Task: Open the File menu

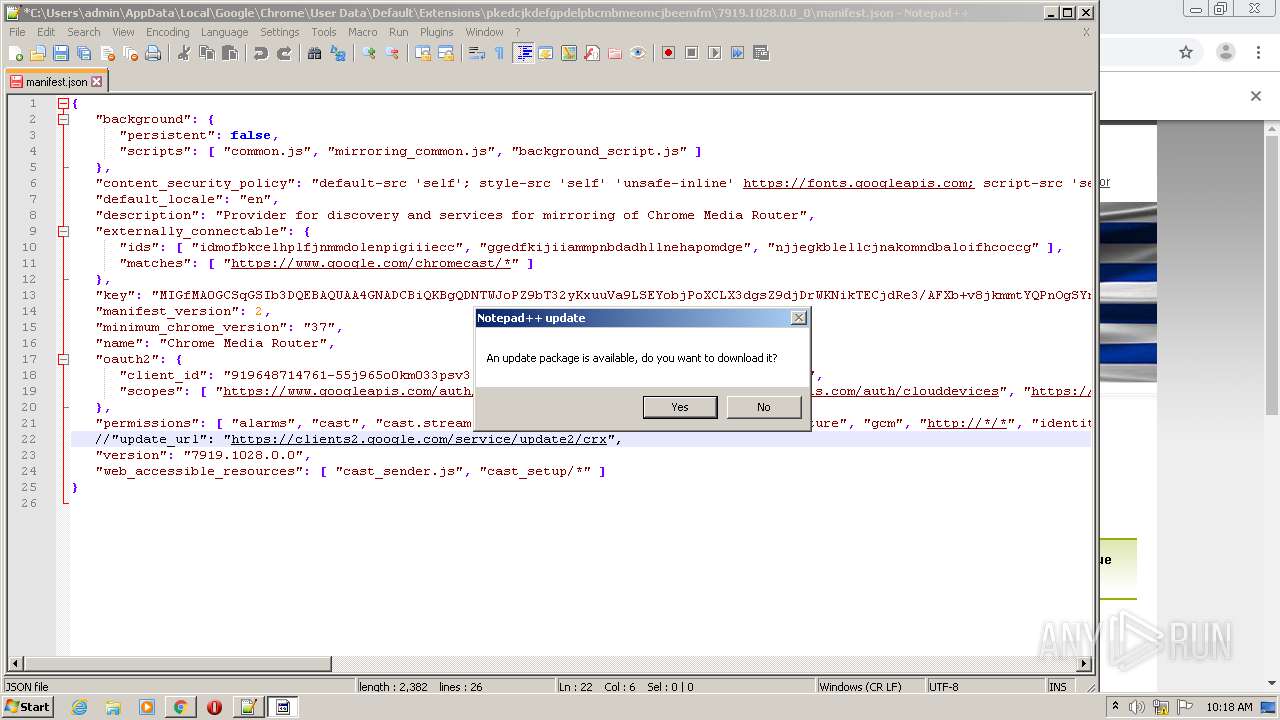Action: [x=17, y=32]
